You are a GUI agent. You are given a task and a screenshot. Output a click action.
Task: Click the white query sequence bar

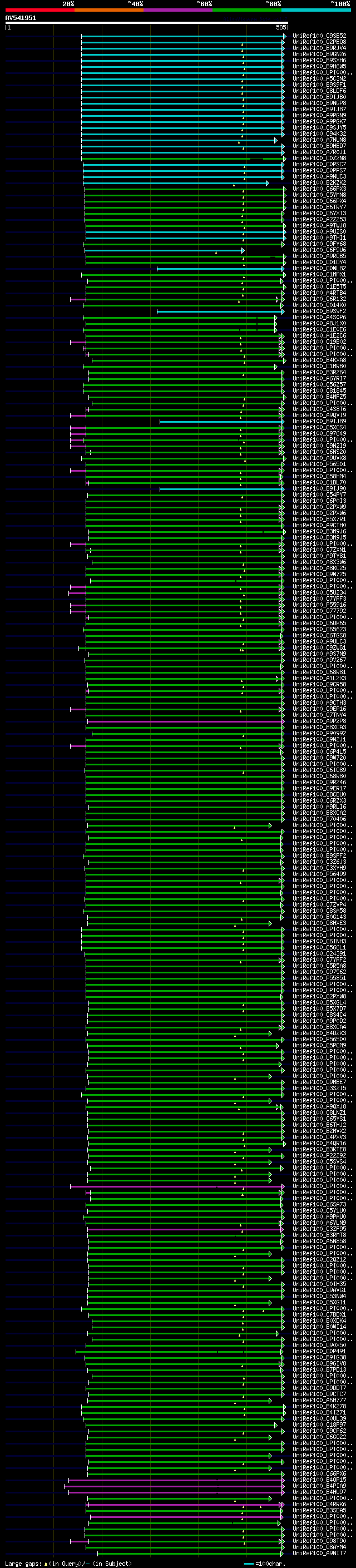[x=146, y=22]
